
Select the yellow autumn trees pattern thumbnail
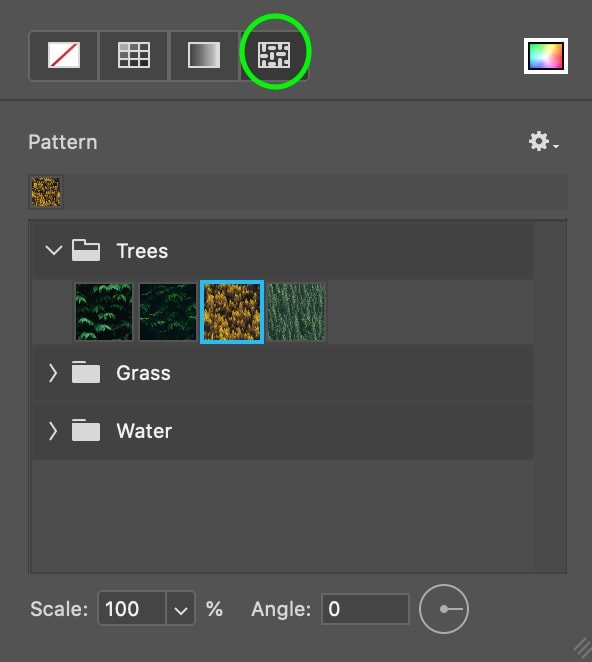tap(232, 312)
